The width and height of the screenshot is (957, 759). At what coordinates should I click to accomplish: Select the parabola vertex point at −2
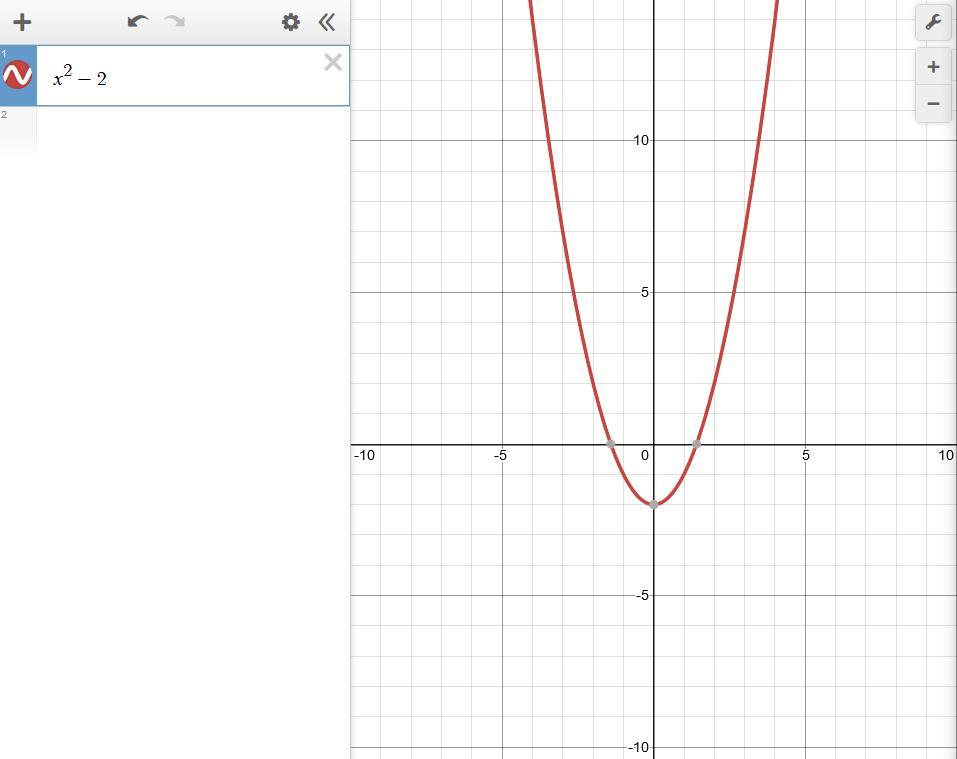click(654, 505)
